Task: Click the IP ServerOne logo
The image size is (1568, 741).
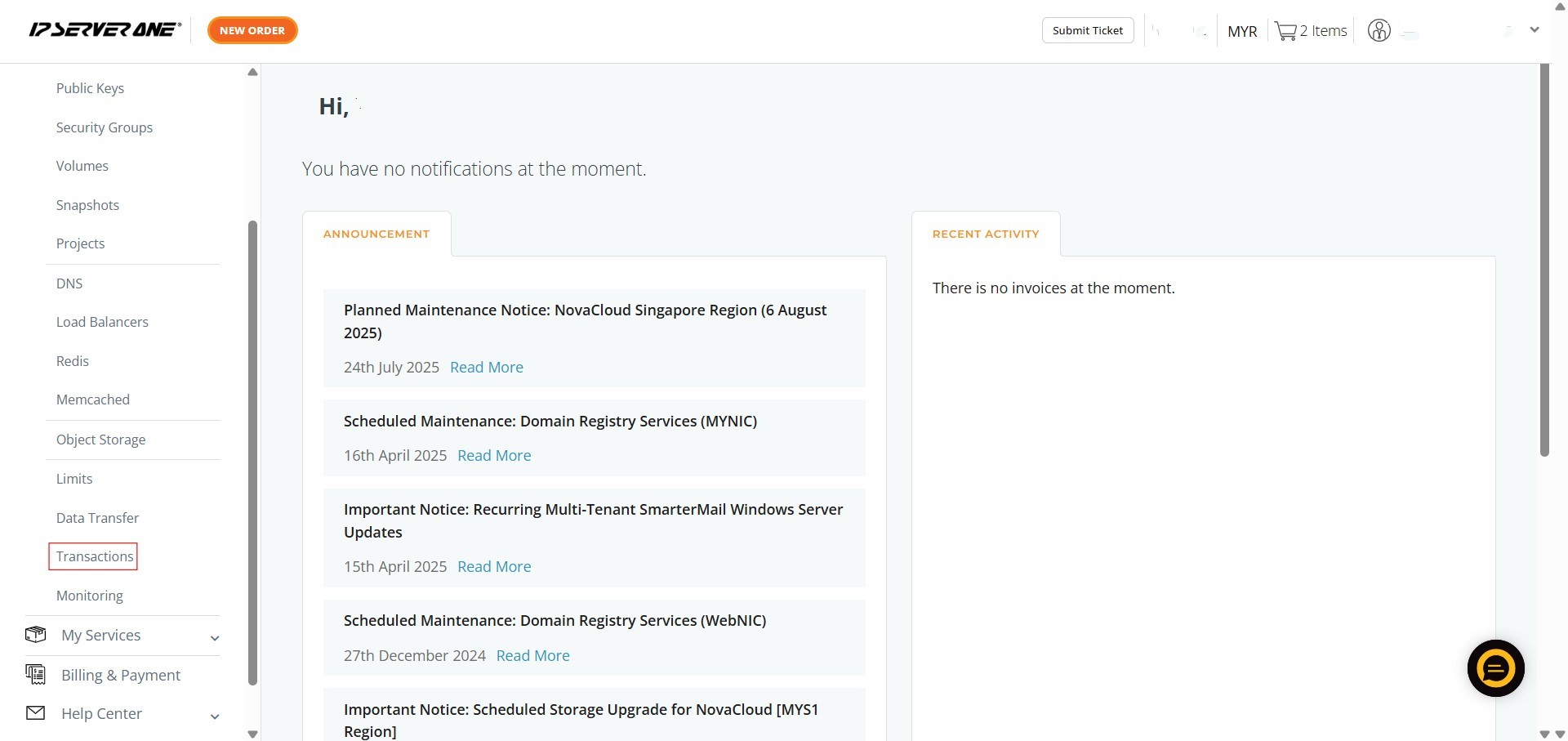Action: (x=105, y=30)
